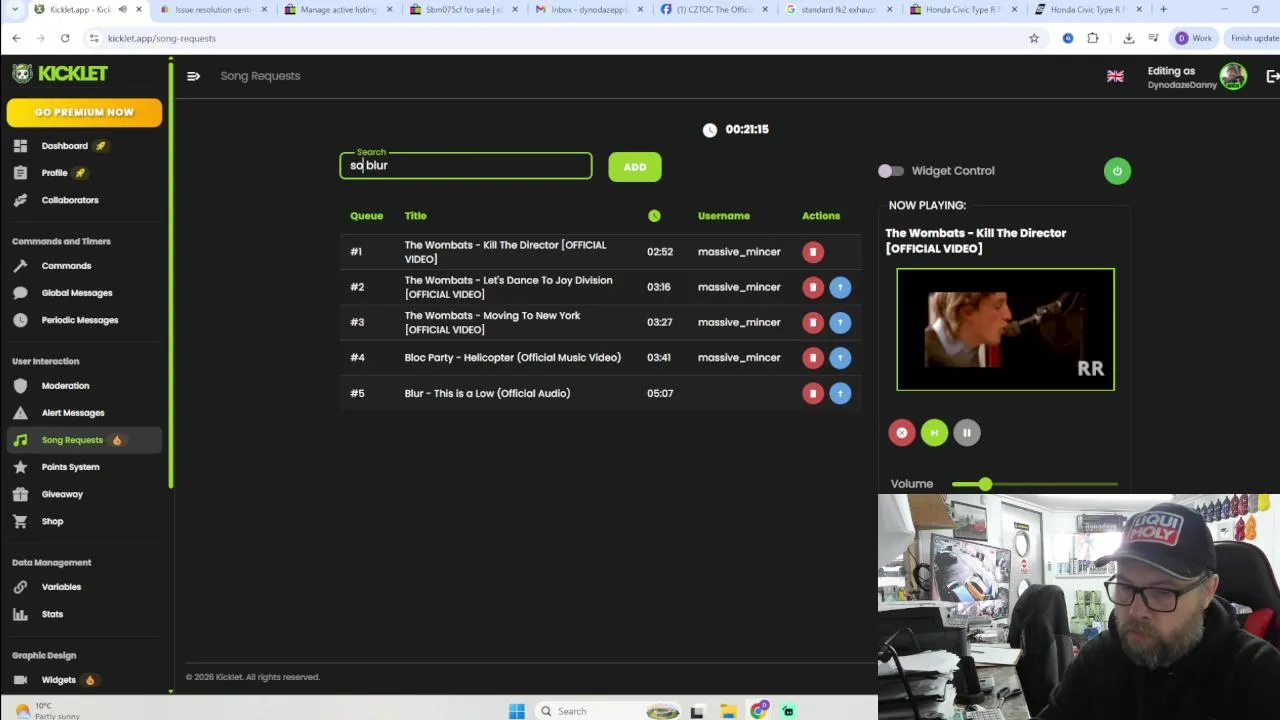
Task: Open File Explorer from taskbar
Action: tap(729, 711)
